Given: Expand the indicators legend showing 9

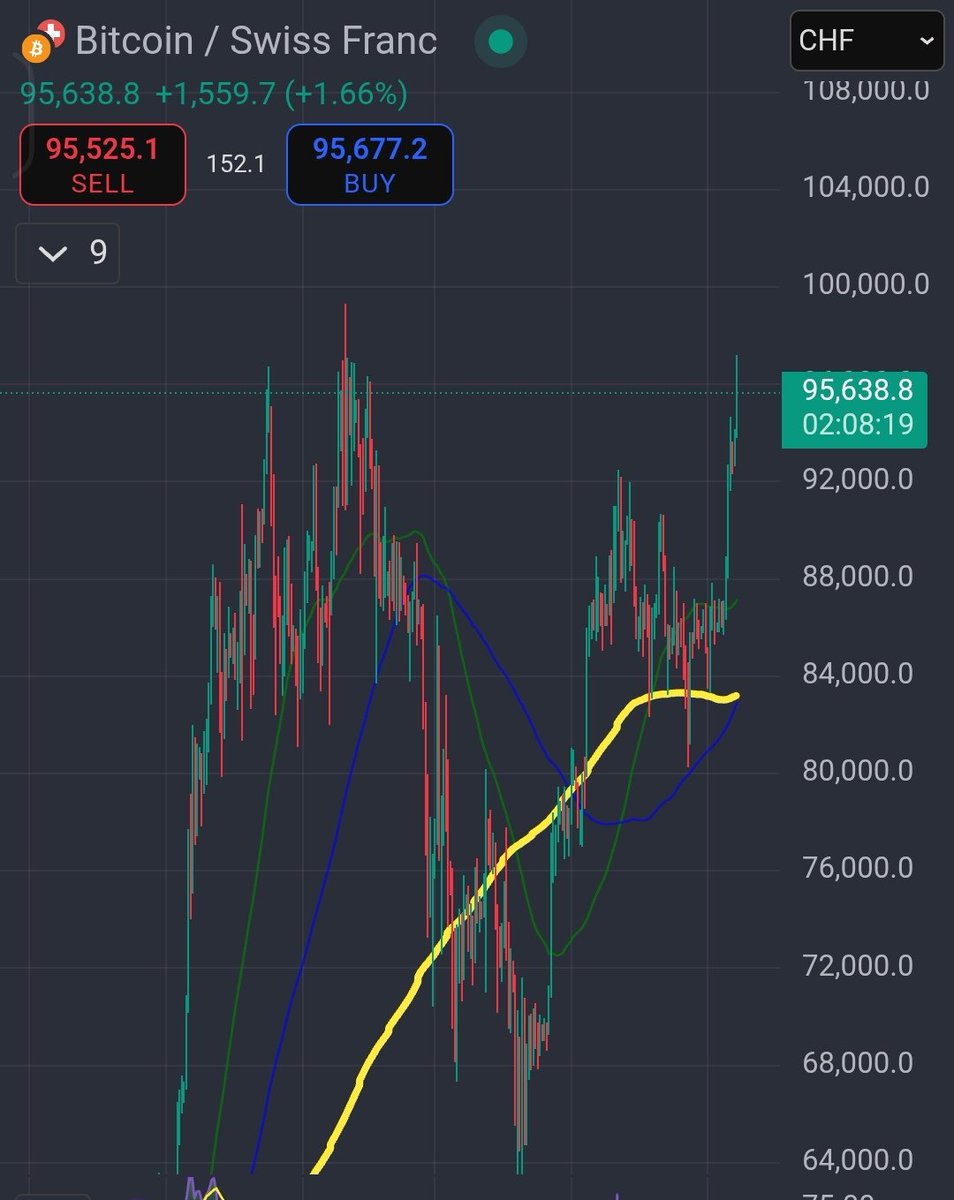Looking at the screenshot, I should 68,254.
